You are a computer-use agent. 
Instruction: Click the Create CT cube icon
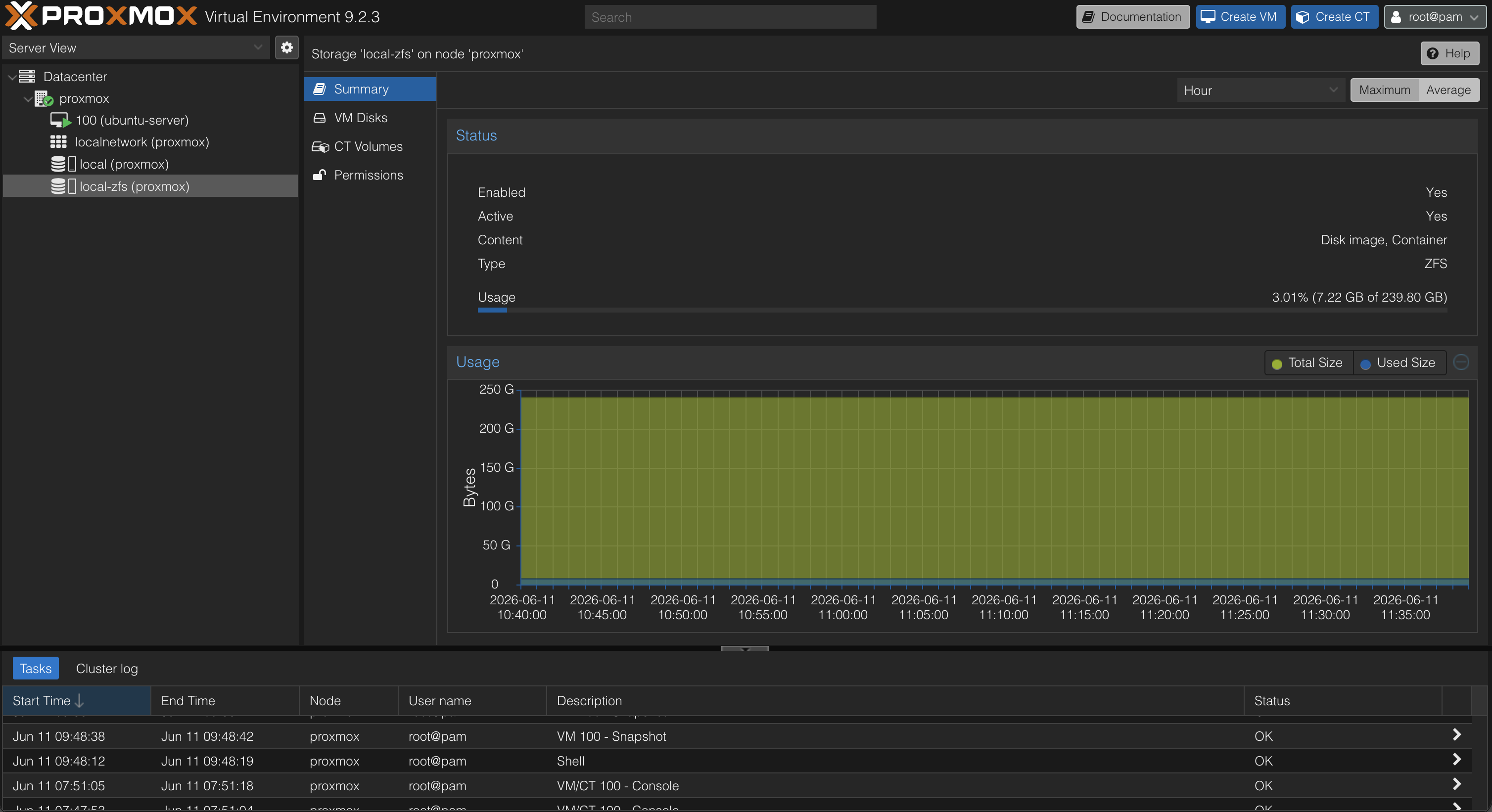tap(1303, 17)
